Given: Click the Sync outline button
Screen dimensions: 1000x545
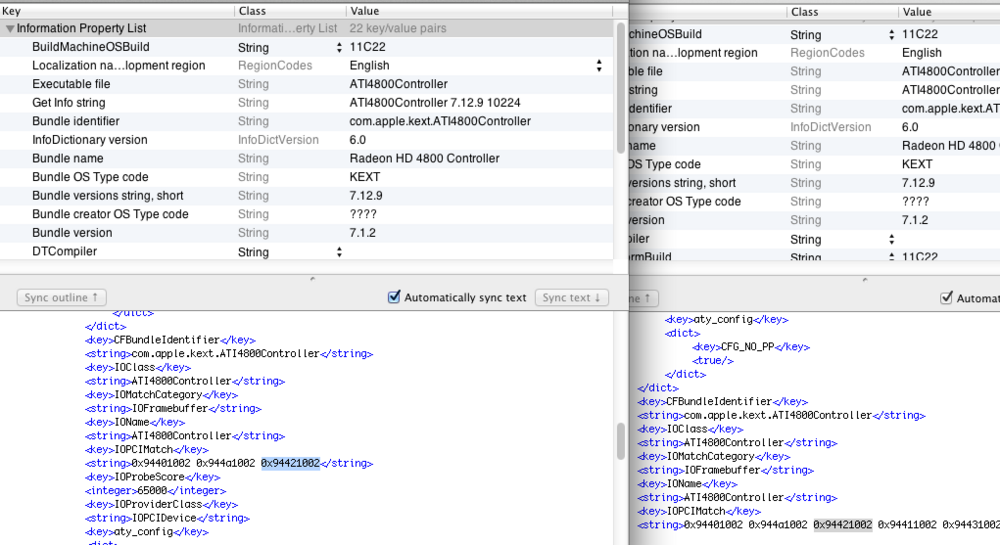Looking at the screenshot, I should pyautogui.click(x=62, y=297).
